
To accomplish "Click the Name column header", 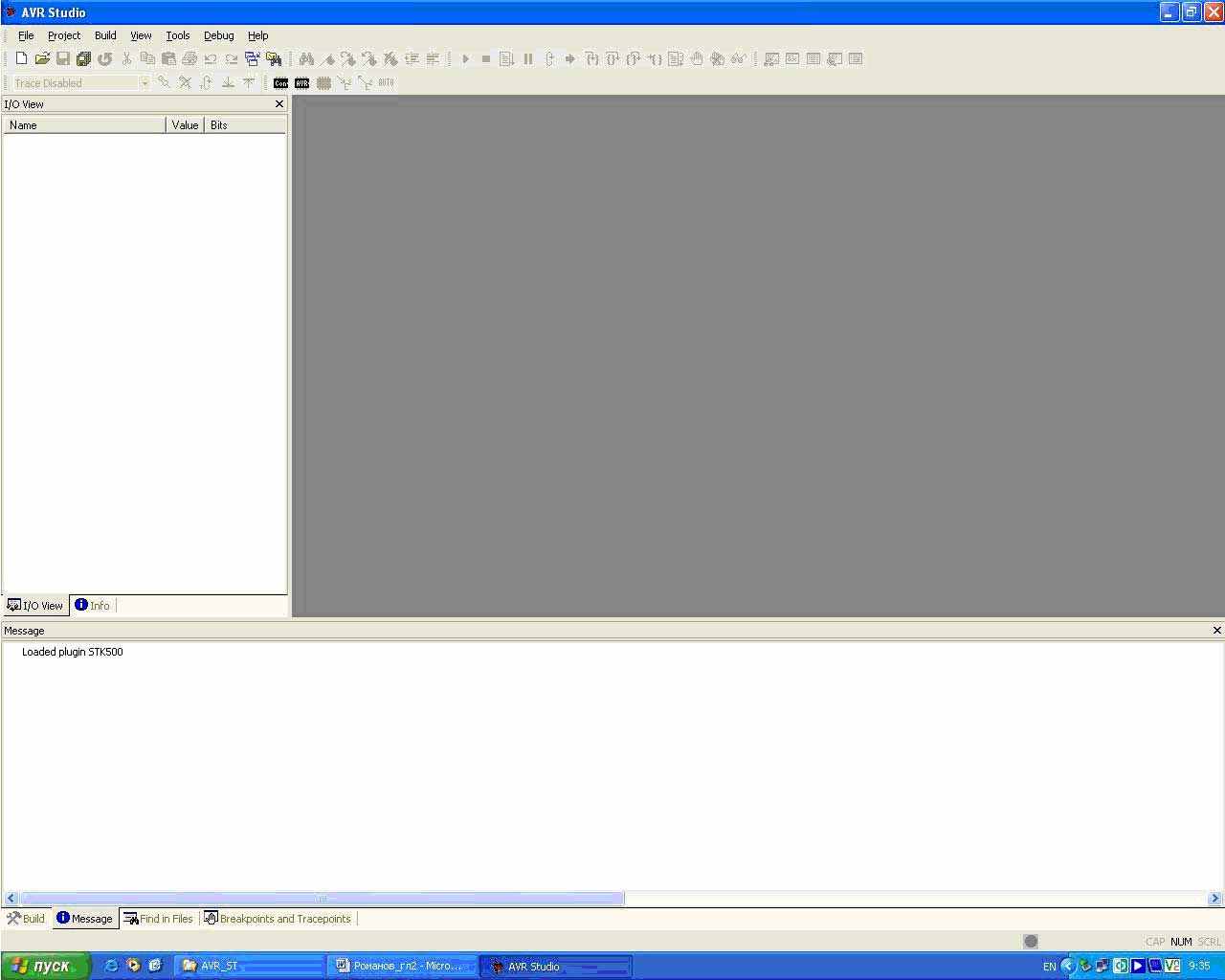I will click(84, 125).
